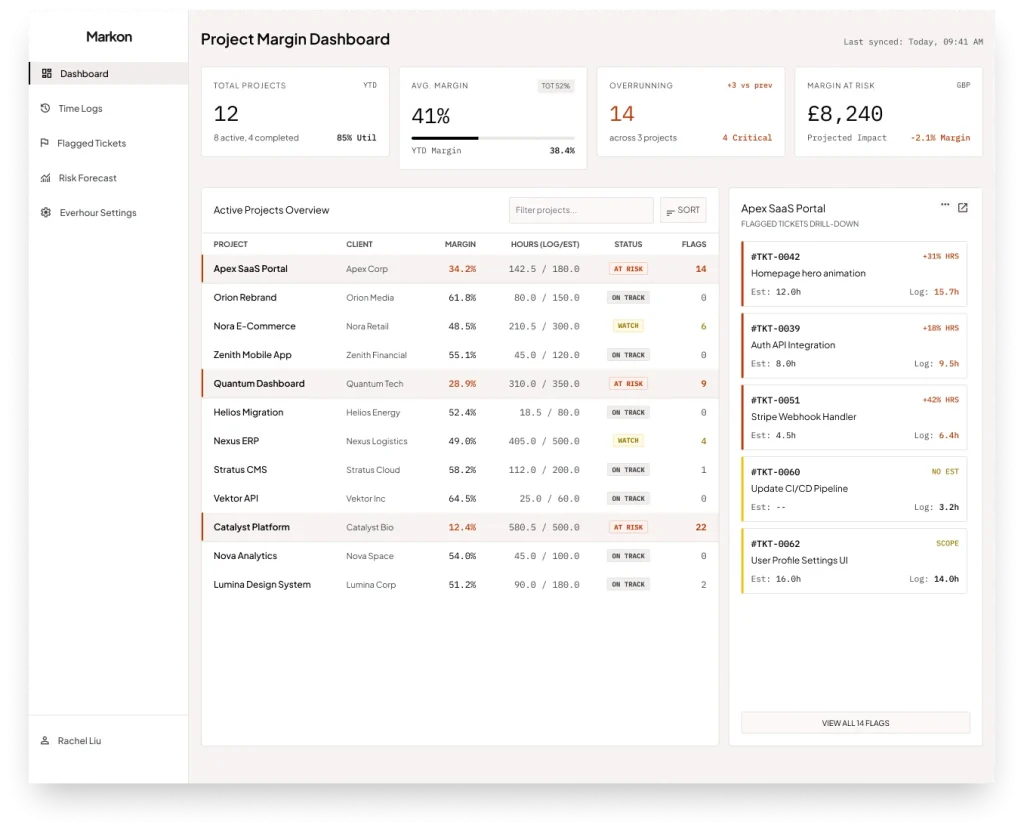The width and height of the screenshot is (1024, 831).
Task: Click the 4 Critical label on Overrunning card
Action: [x=747, y=138]
